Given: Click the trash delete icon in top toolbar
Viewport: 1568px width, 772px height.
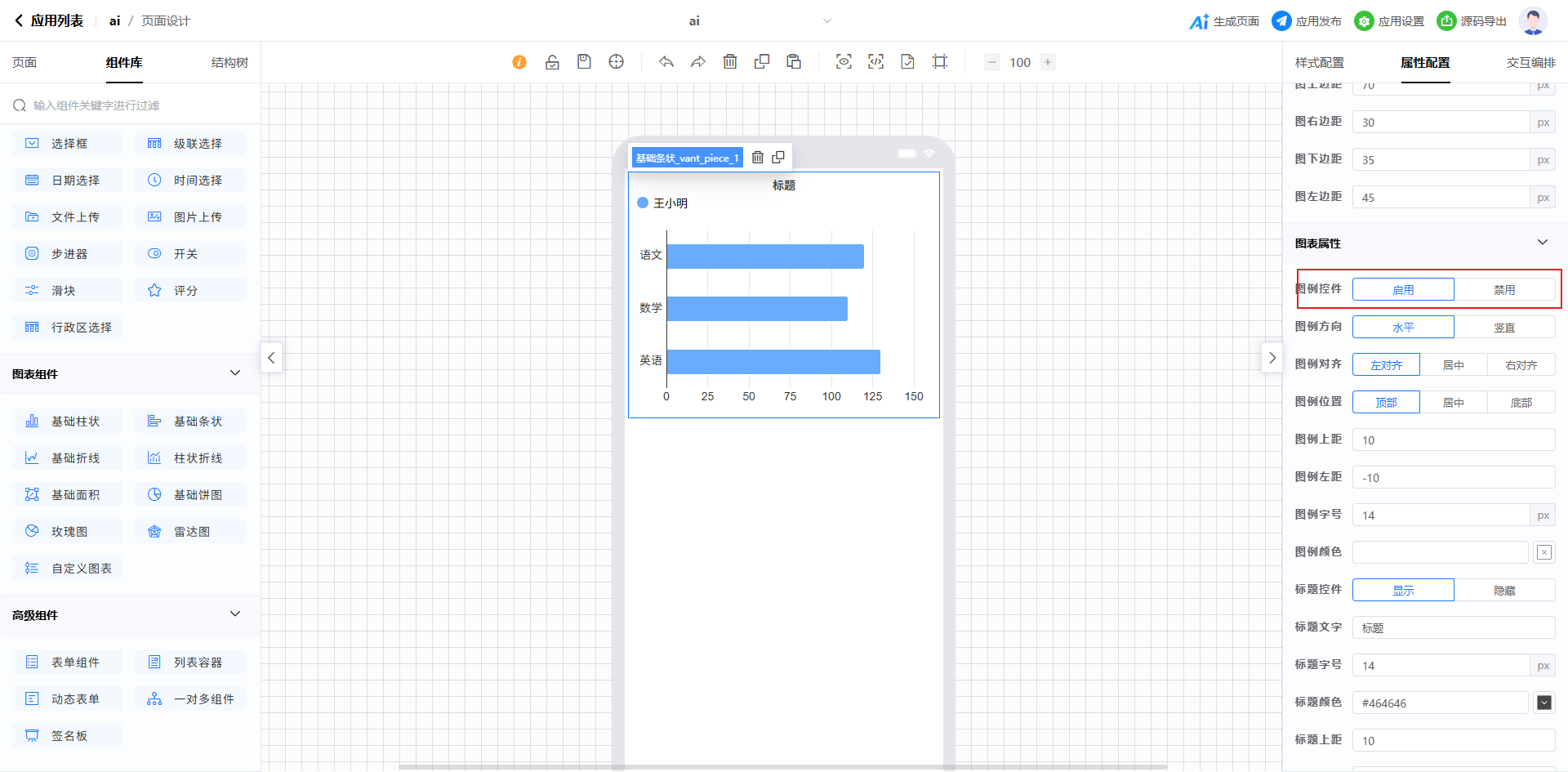Looking at the screenshot, I should 730,62.
